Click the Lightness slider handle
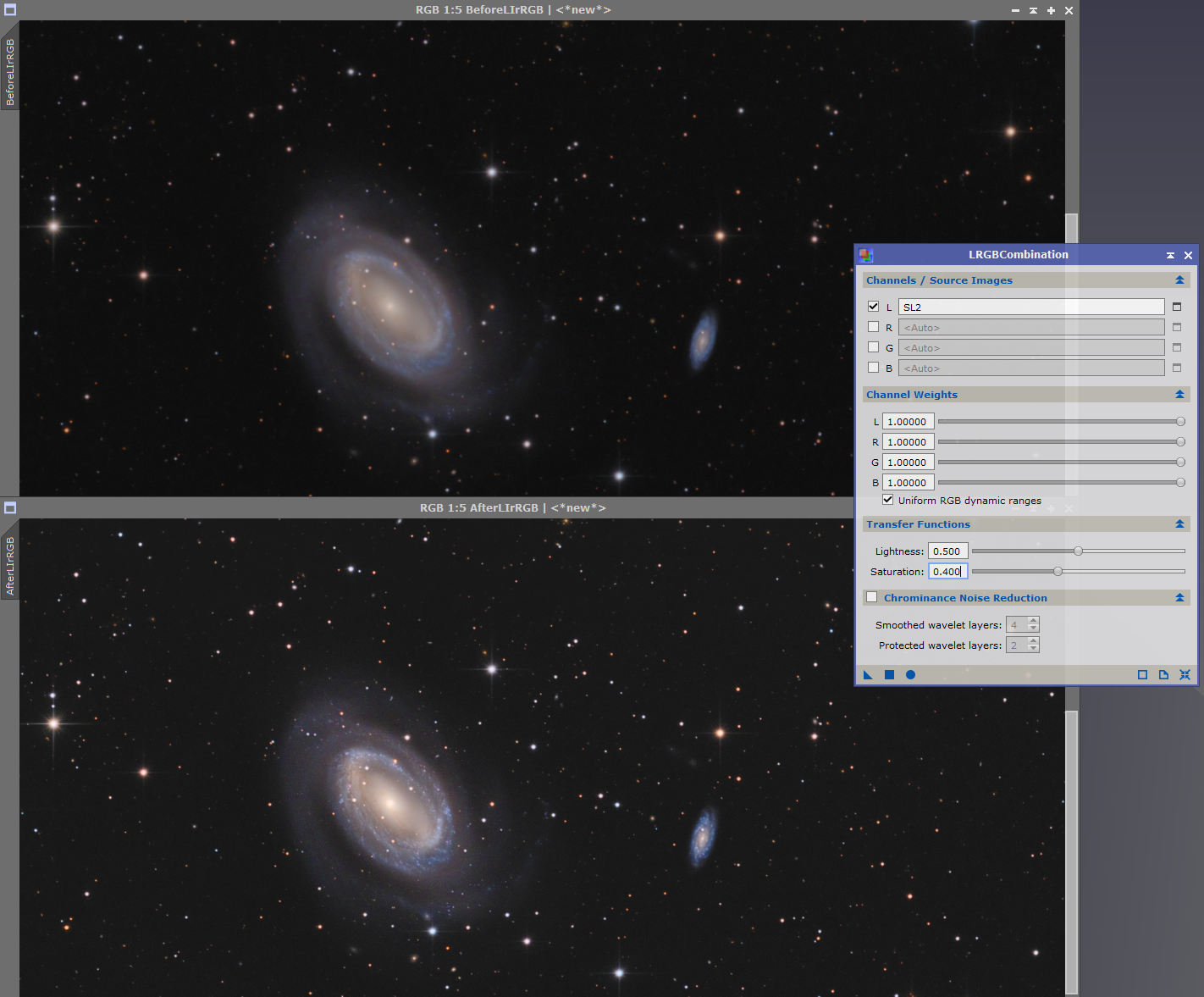Image resolution: width=1204 pixels, height=997 pixels. click(1078, 551)
